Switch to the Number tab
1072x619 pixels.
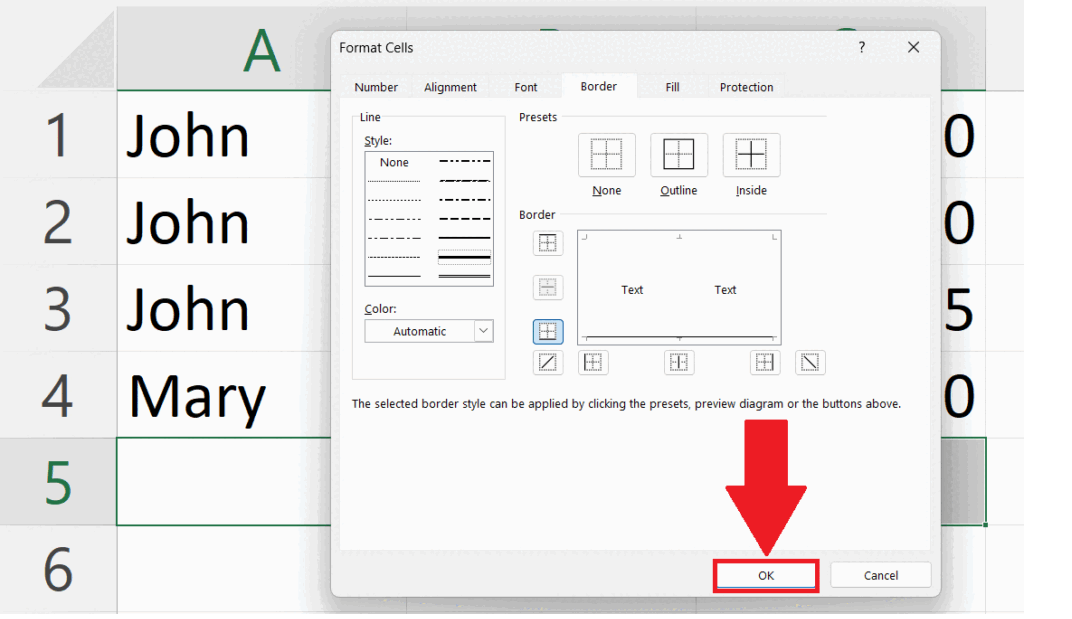(x=376, y=87)
